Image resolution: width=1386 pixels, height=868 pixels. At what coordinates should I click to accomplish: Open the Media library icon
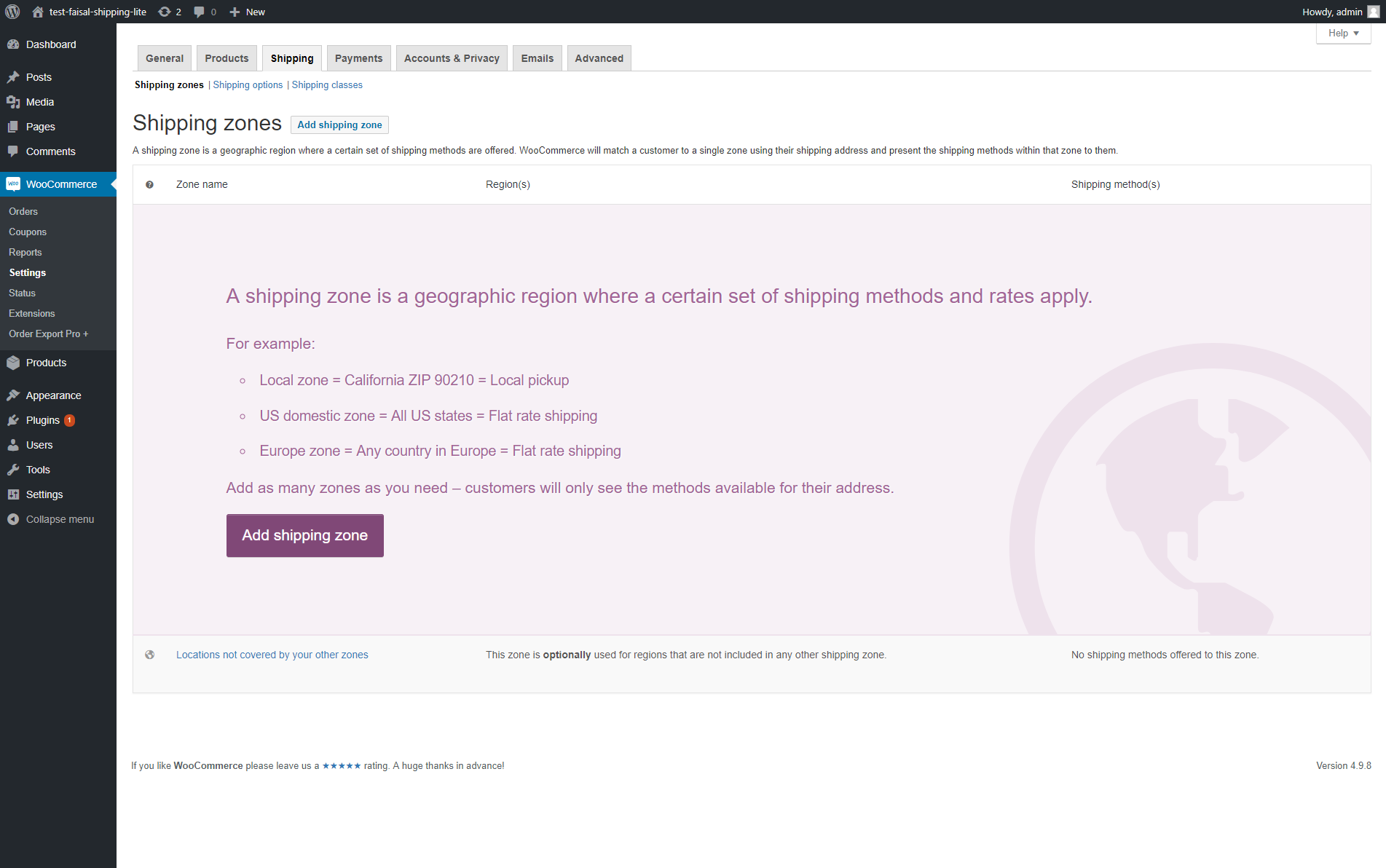click(13, 102)
